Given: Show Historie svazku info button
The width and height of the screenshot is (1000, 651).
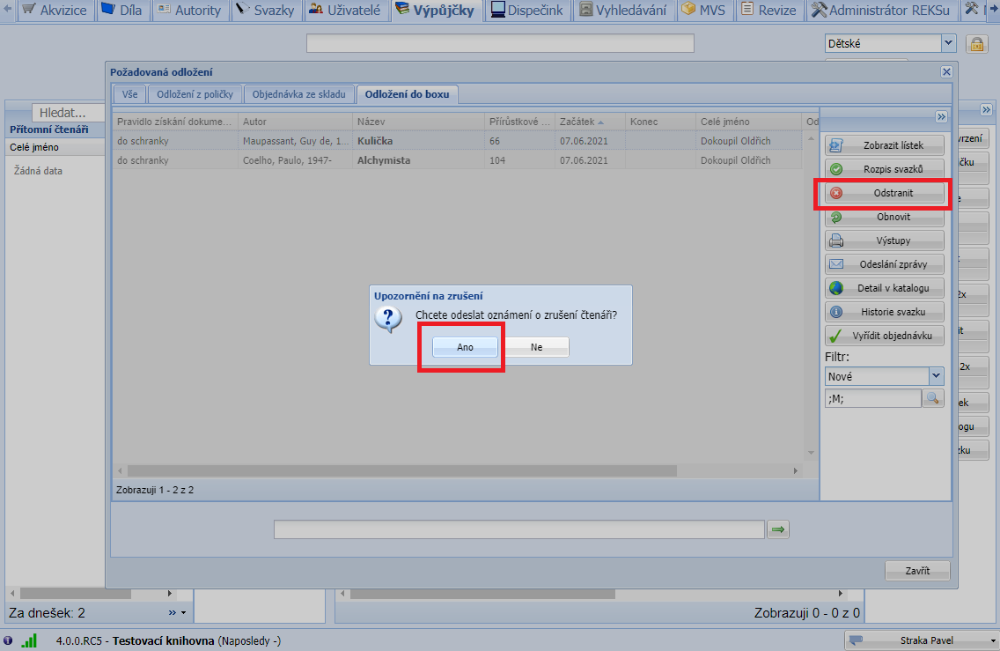Looking at the screenshot, I should click(884, 313).
